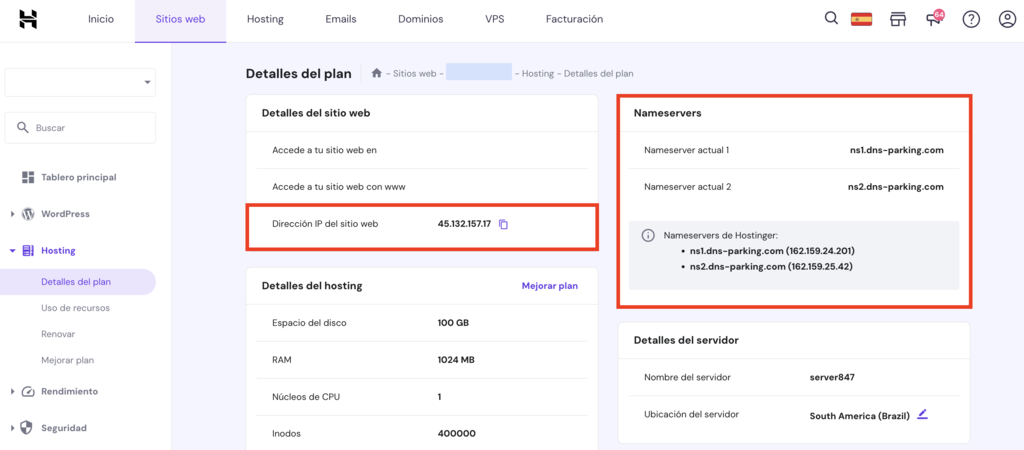Screen dimensions: 1024x450
Task: Open Uso de recursos in sidebar
Action: click(x=75, y=308)
